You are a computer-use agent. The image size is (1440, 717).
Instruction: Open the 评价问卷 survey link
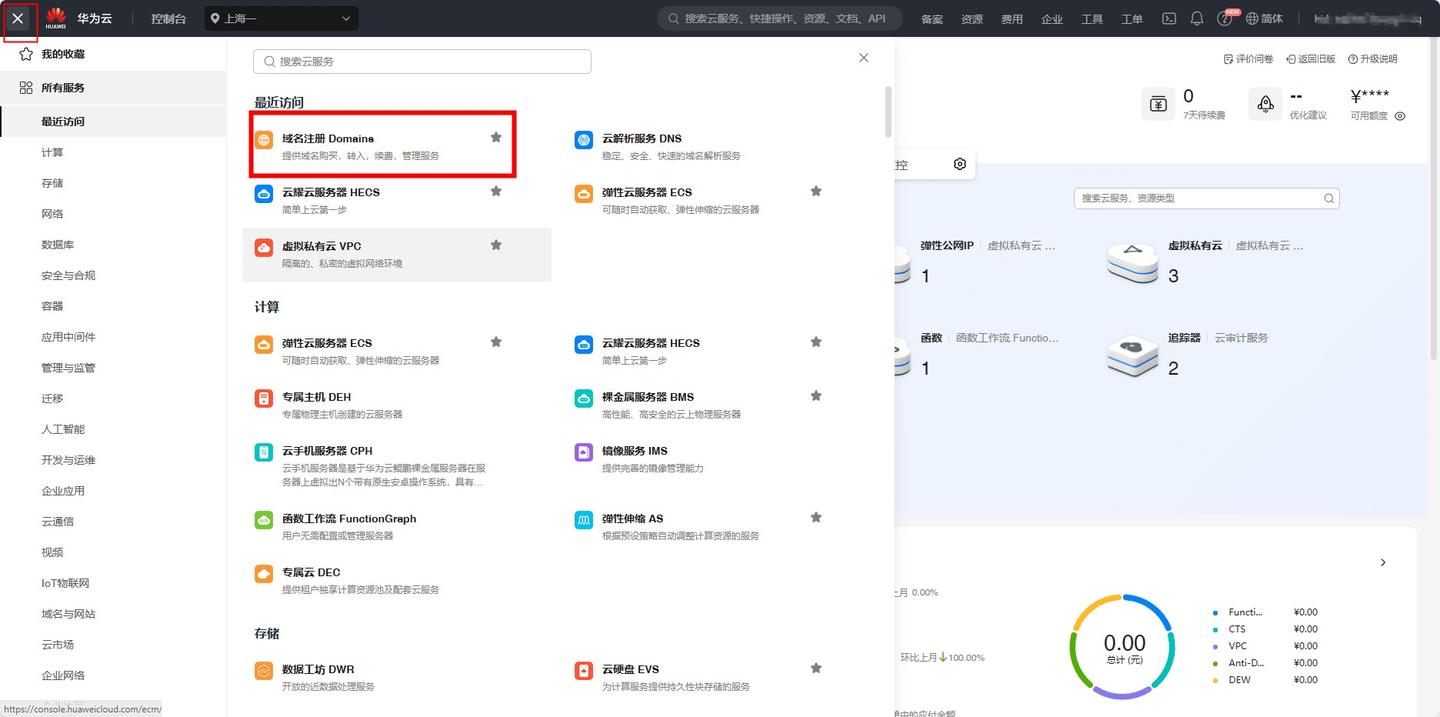pos(1248,59)
